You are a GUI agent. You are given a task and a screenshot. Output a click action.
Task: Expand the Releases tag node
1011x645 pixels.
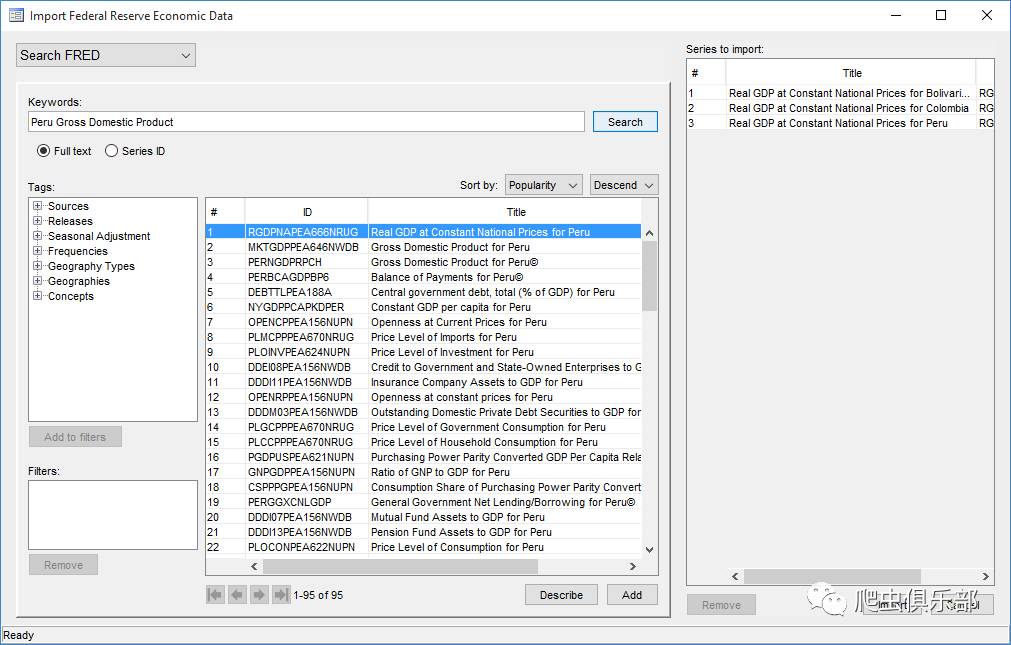click(37, 221)
